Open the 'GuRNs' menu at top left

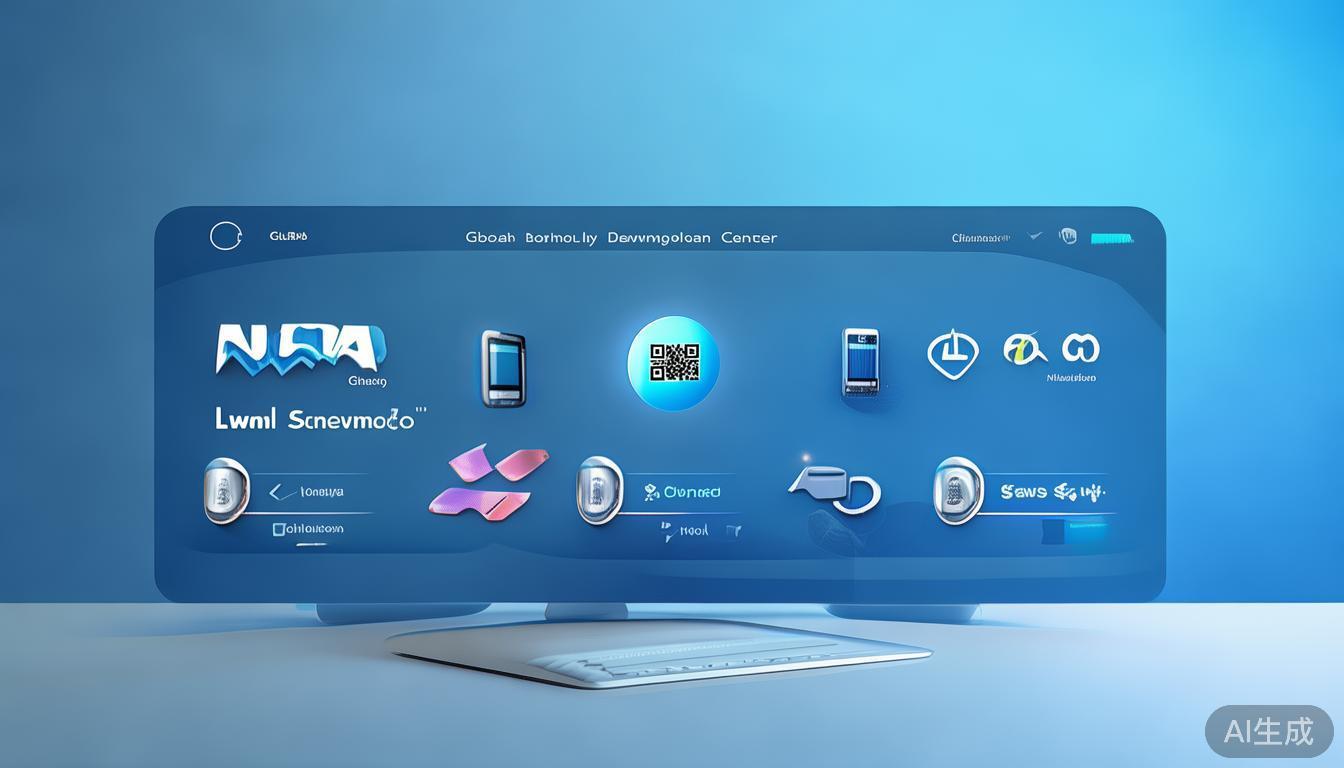[x=287, y=235]
